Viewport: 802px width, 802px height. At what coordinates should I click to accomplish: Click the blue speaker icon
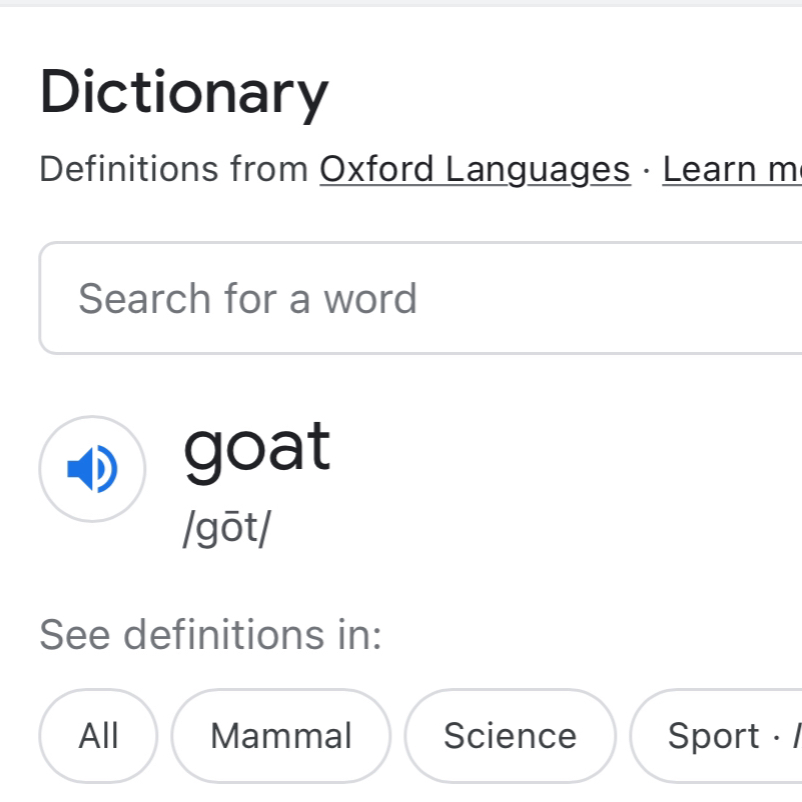coord(92,469)
